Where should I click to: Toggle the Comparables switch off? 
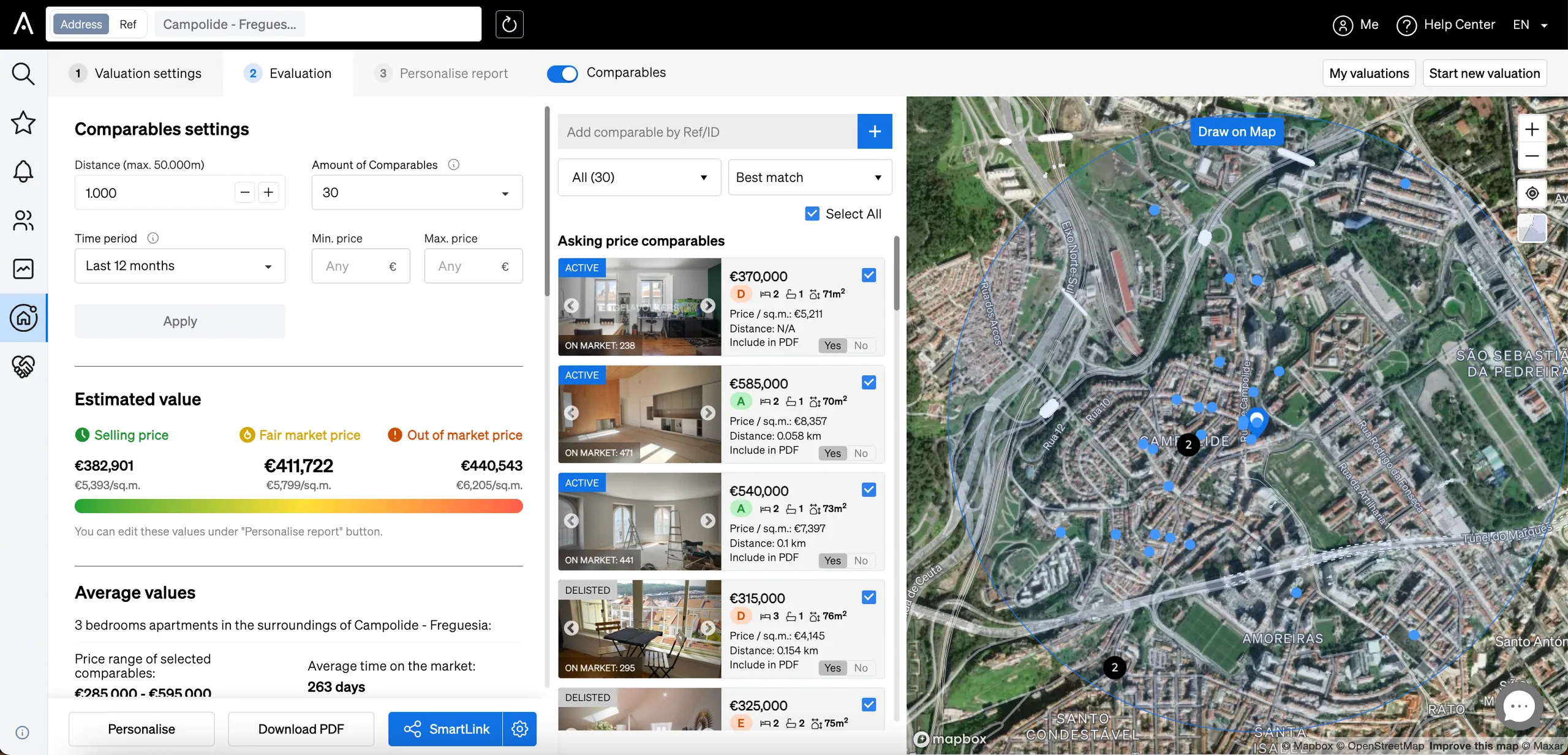coord(562,73)
